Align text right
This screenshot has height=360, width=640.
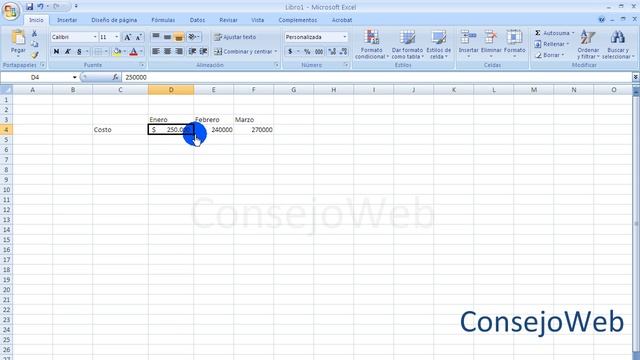(179, 51)
